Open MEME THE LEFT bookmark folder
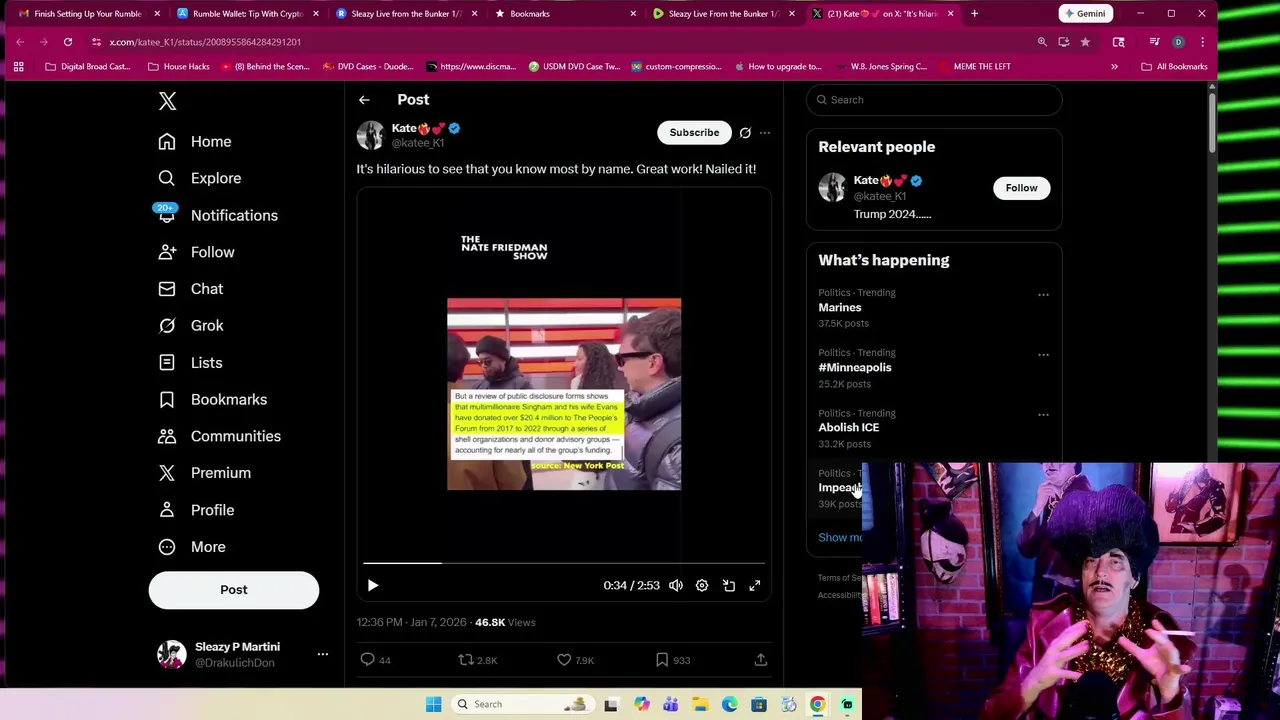The height and width of the screenshot is (720, 1280). pyautogui.click(x=974, y=67)
